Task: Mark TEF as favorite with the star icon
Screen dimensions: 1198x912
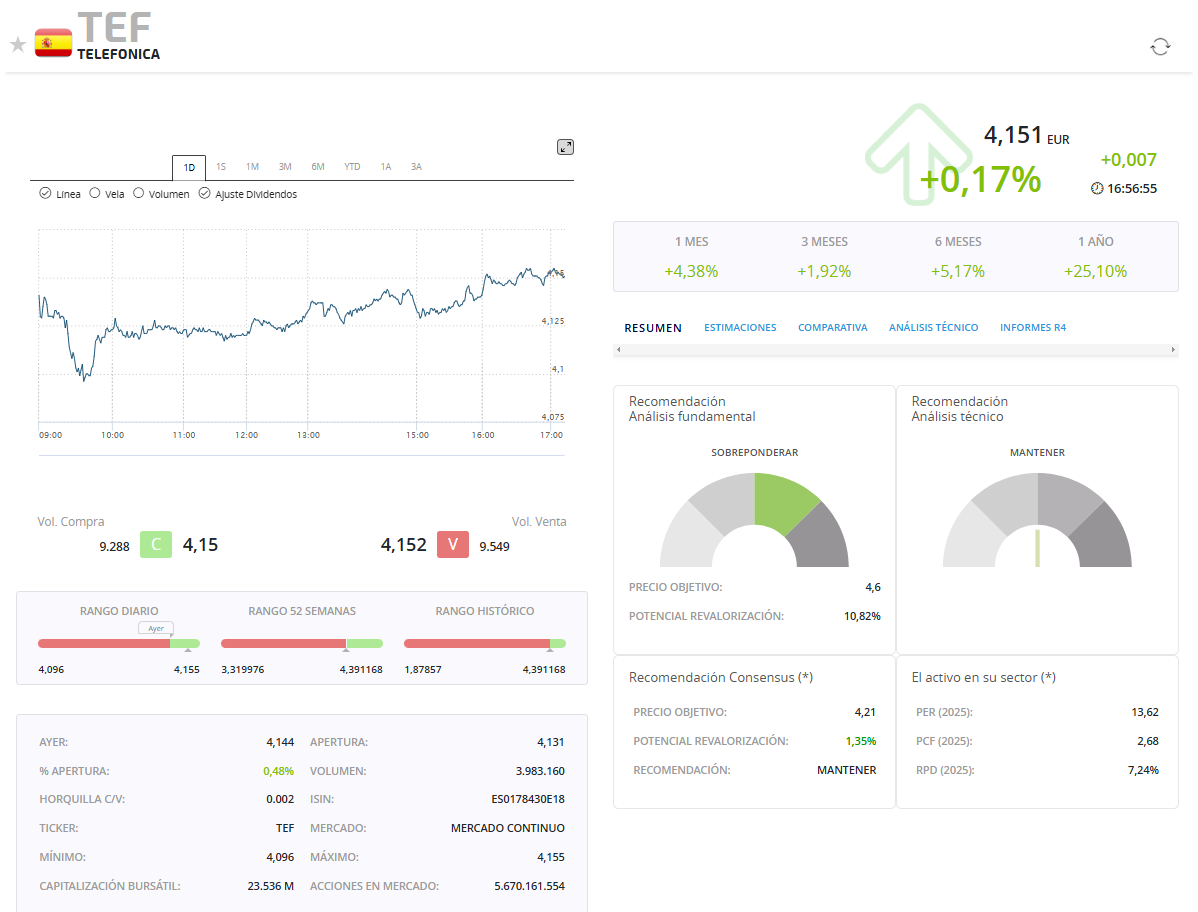Action: [x=18, y=45]
